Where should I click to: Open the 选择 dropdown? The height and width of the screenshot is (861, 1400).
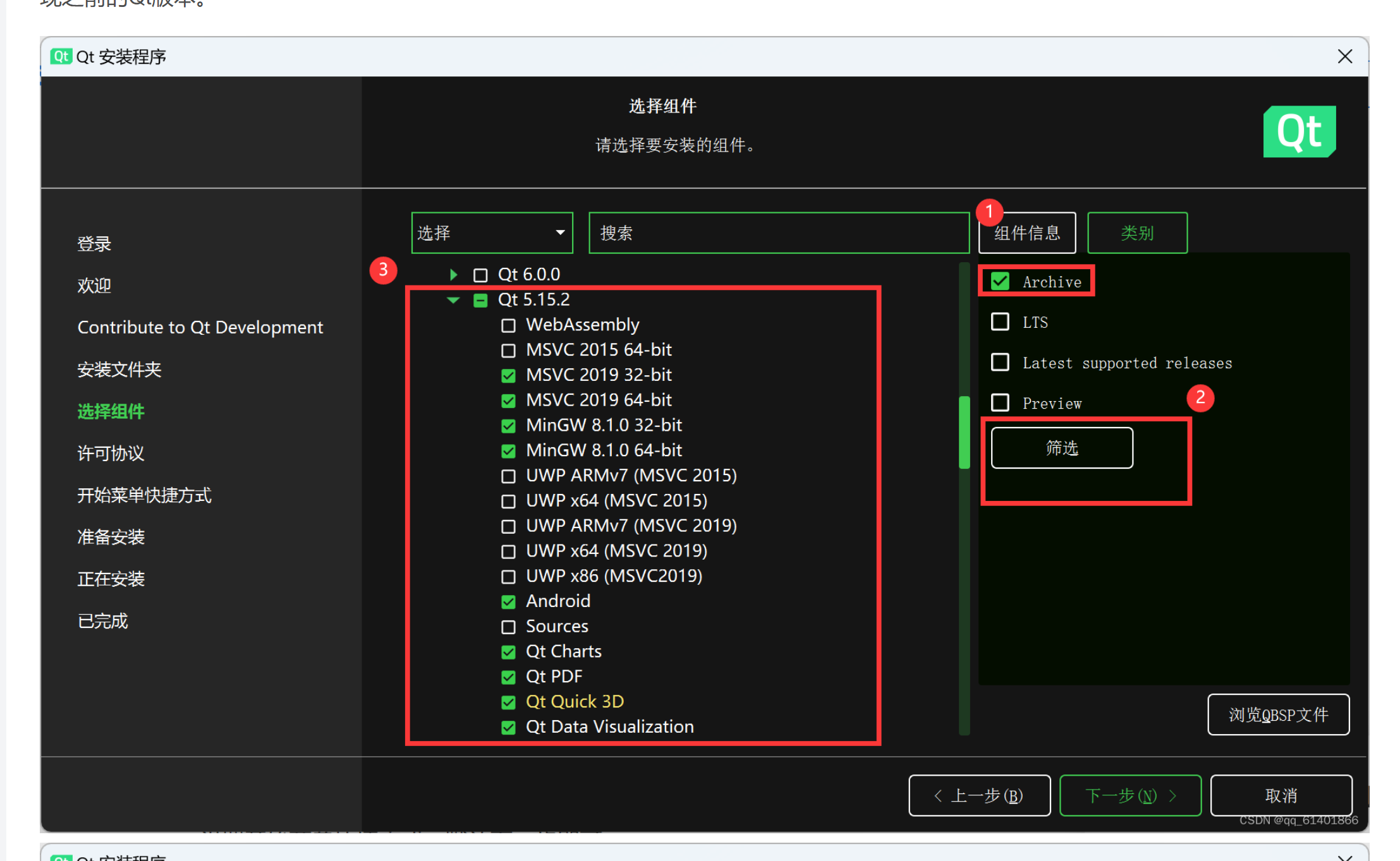point(492,233)
